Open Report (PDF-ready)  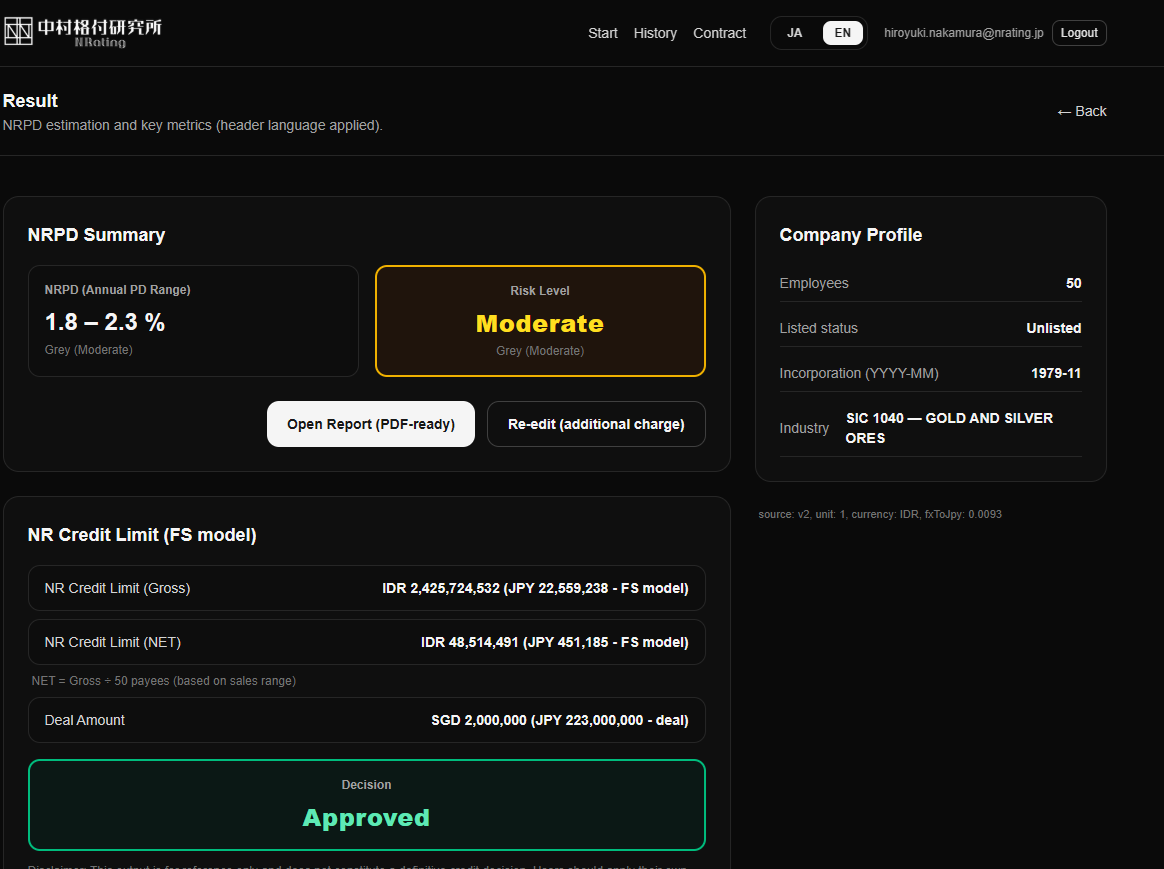[370, 424]
